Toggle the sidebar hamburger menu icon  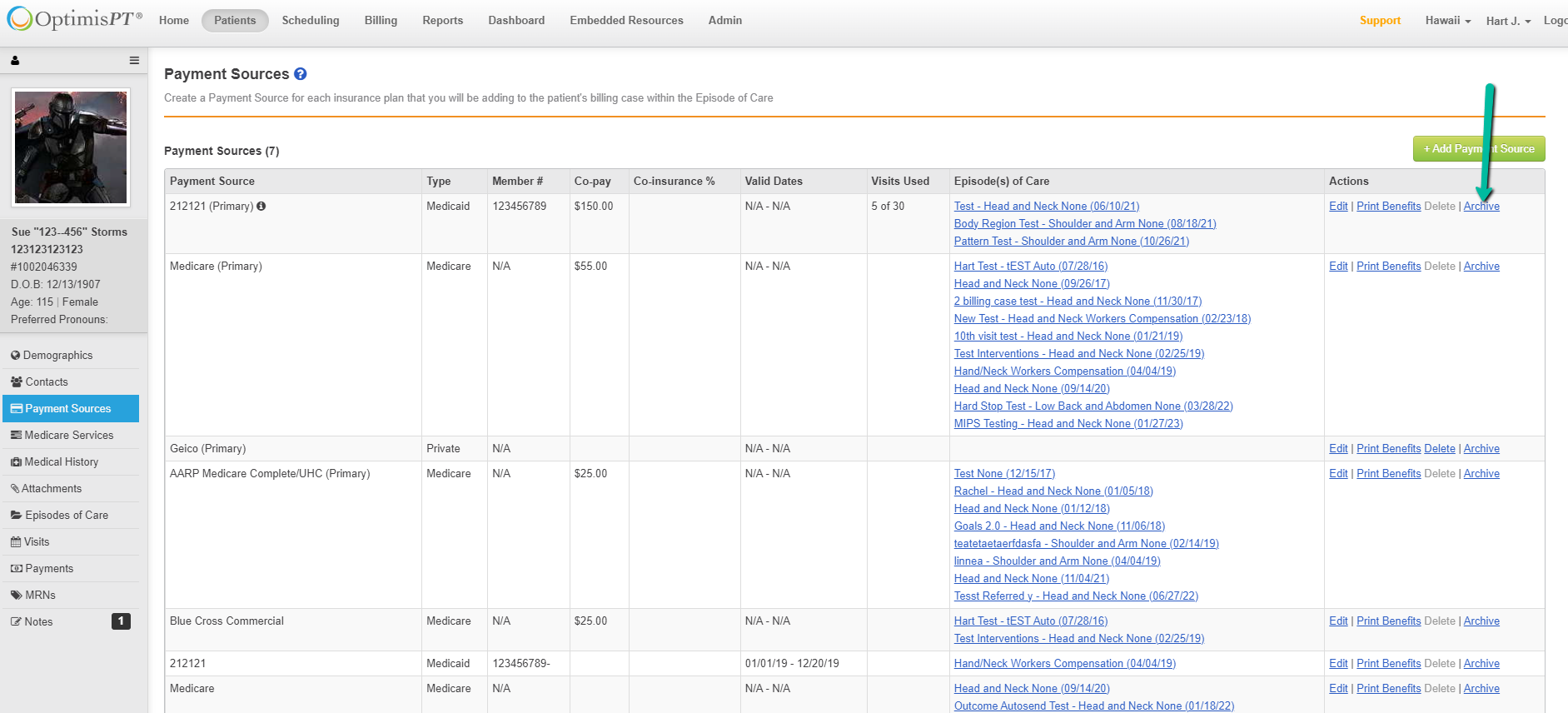[x=134, y=61]
